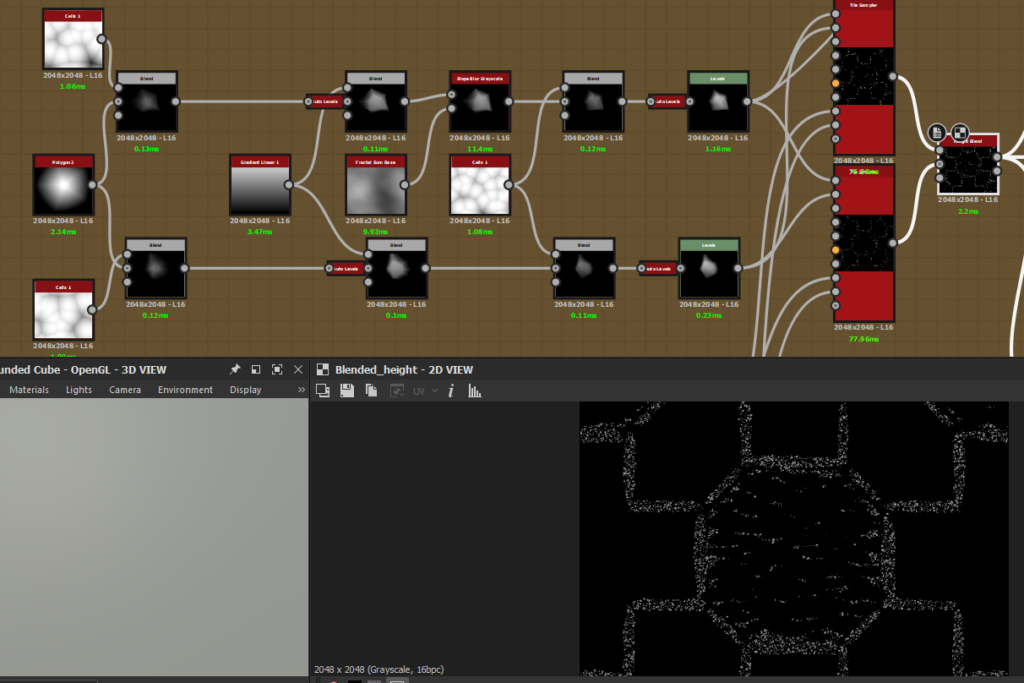Undock the 3D VIEW panel to a floating window
Viewport: 1024px width, 683px height.
(256, 370)
